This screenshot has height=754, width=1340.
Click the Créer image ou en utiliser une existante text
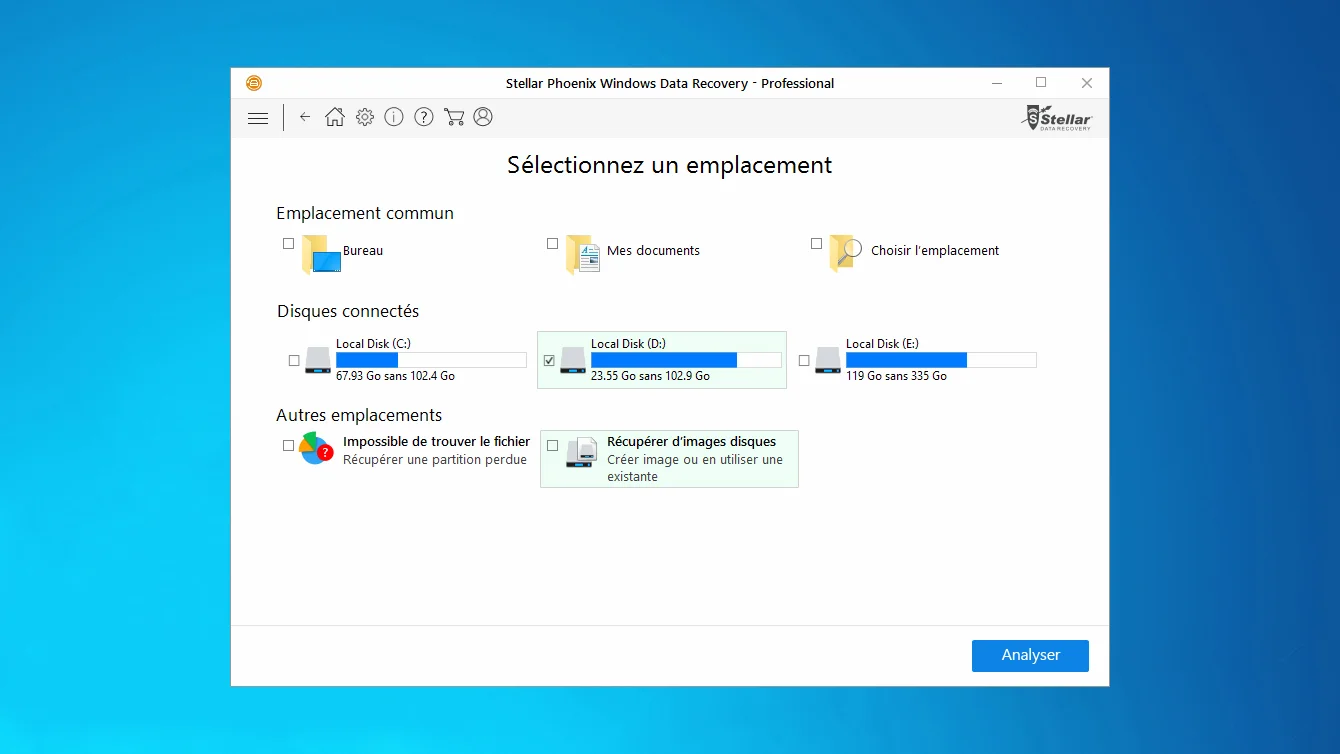point(695,468)
